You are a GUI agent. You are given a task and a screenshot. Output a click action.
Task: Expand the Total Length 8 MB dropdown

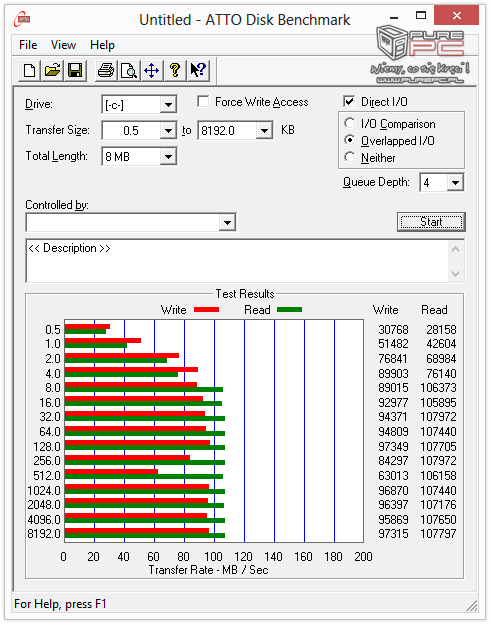click(x=168, y=156)
